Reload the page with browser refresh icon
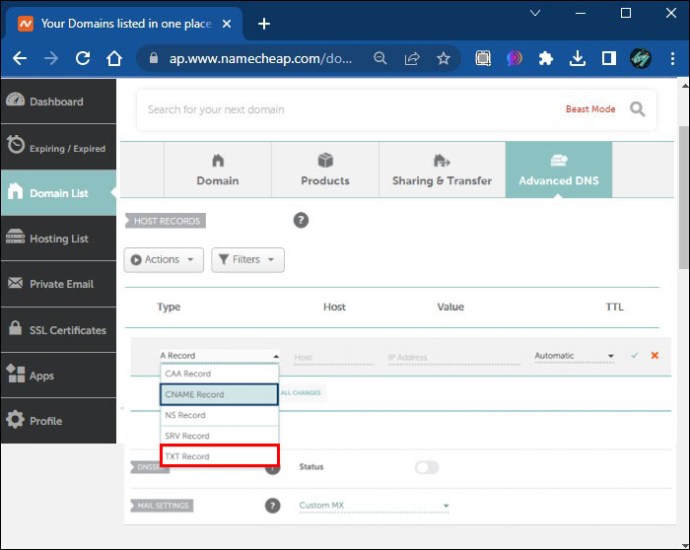Screen dimensions: 690x550 [83, 59]
